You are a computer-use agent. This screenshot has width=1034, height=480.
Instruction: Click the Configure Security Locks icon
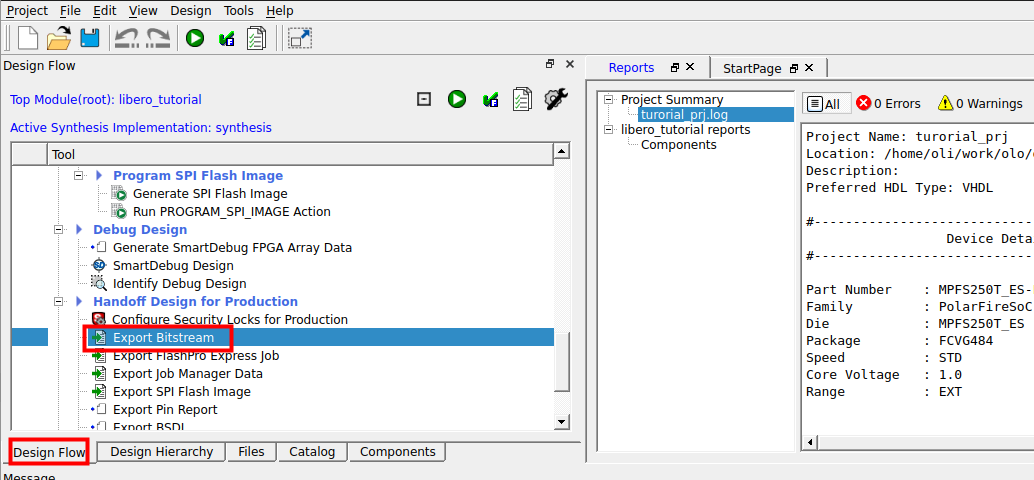[99, 320]
